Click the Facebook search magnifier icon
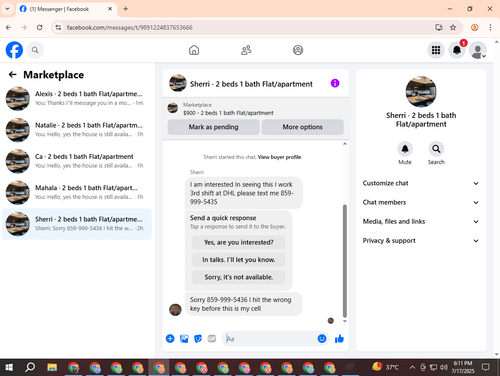The height and width of the screenshot is (376, 500). tap(35, 50)
